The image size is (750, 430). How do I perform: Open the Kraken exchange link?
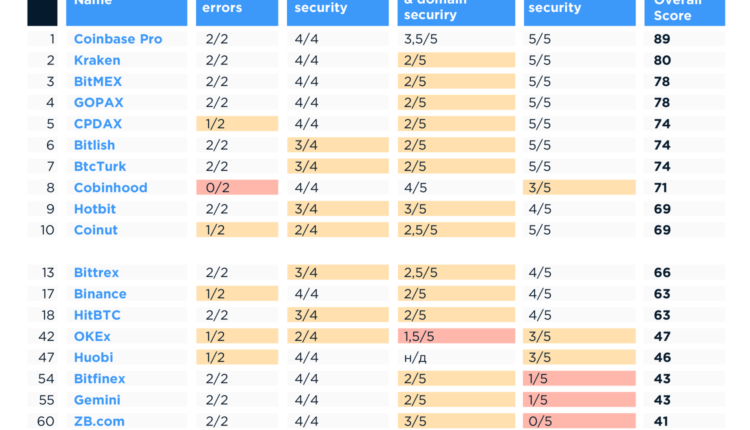point(96,60)
